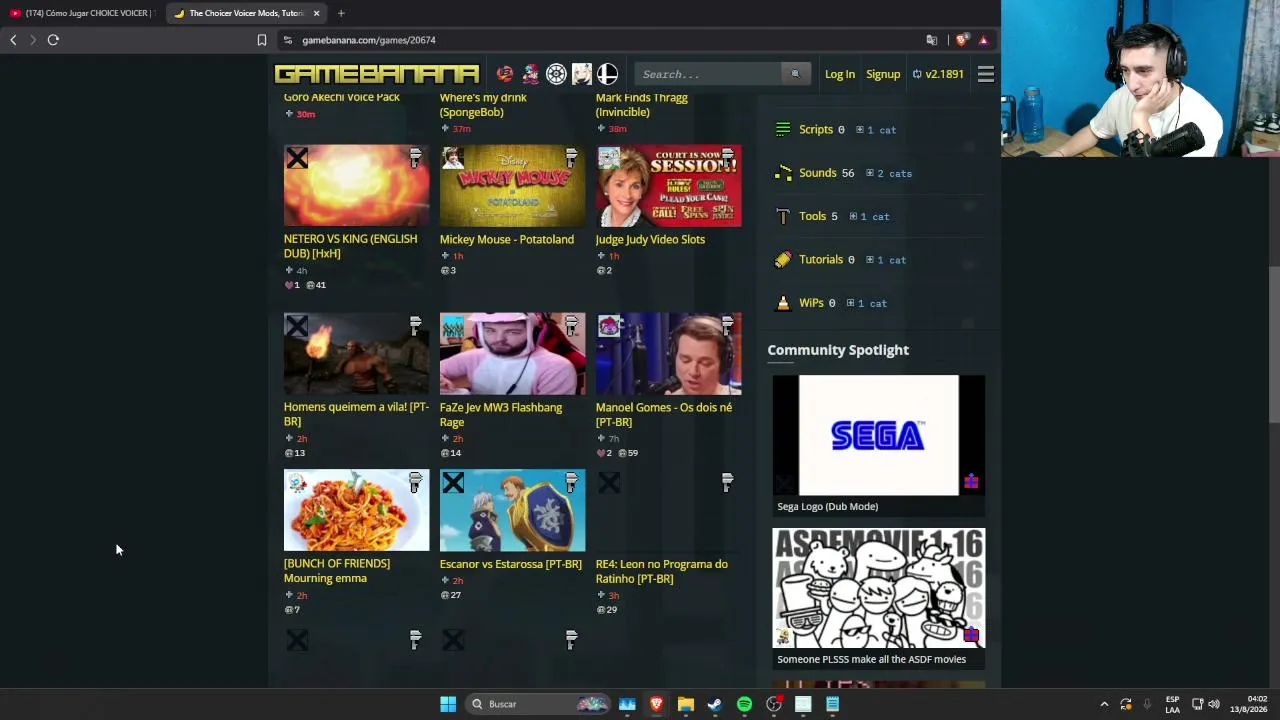Open the blonde anime character game shortcut
This screenshot has width=1280, height=720.
582,74
